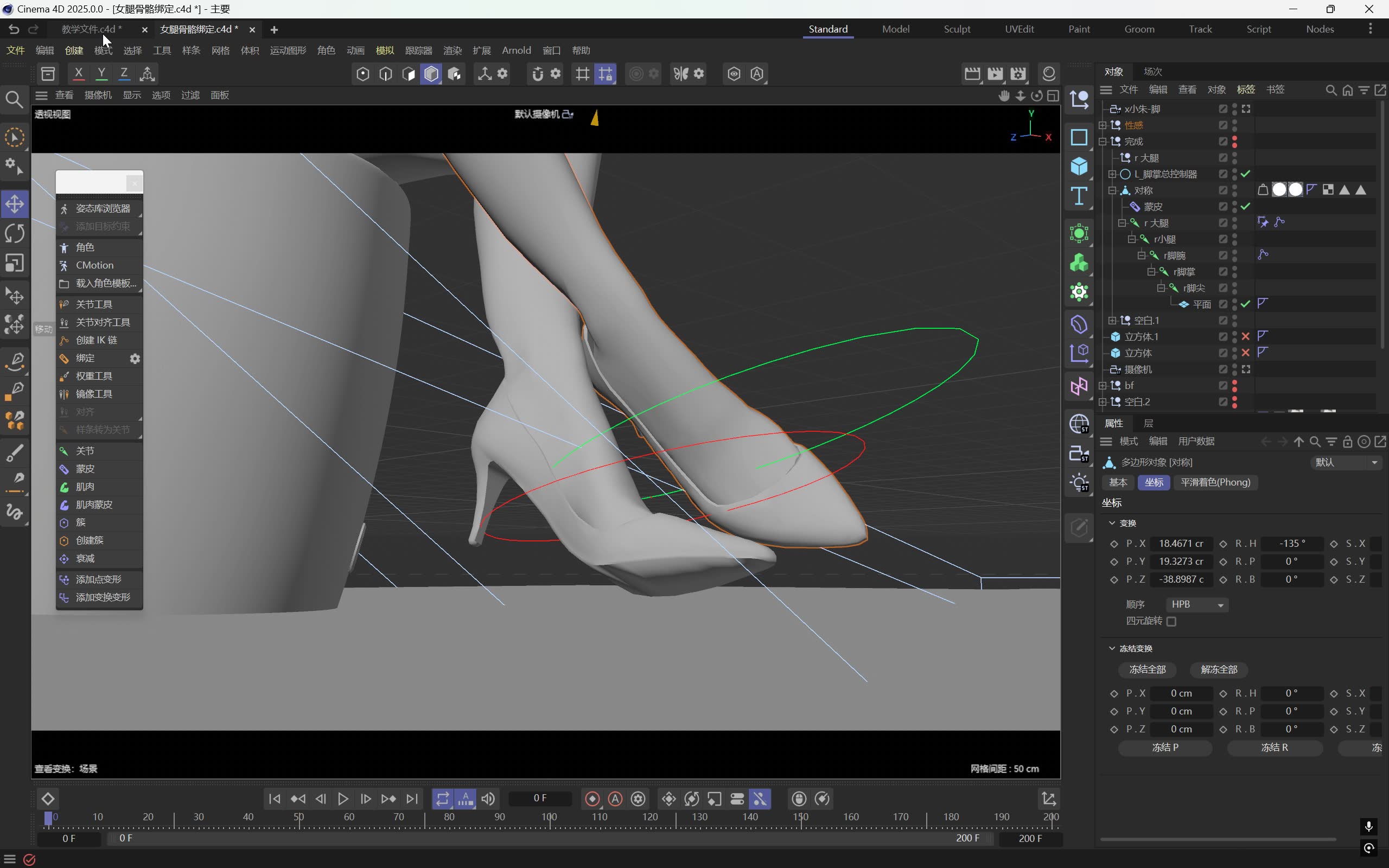This screenshot has width=1389, height=868.
Task: Click the 解冻全部 button
Action: 1219,669
